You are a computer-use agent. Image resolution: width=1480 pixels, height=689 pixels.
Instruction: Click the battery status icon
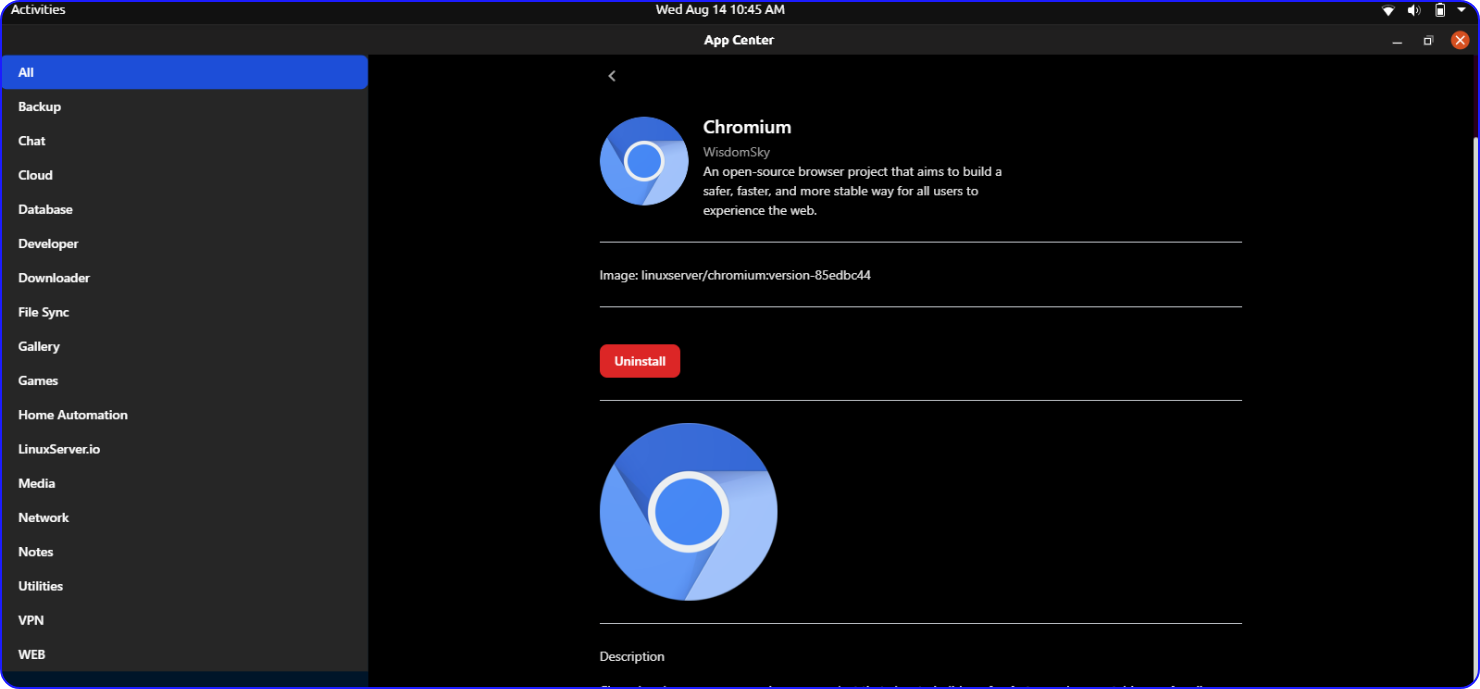click(1440, 10)
